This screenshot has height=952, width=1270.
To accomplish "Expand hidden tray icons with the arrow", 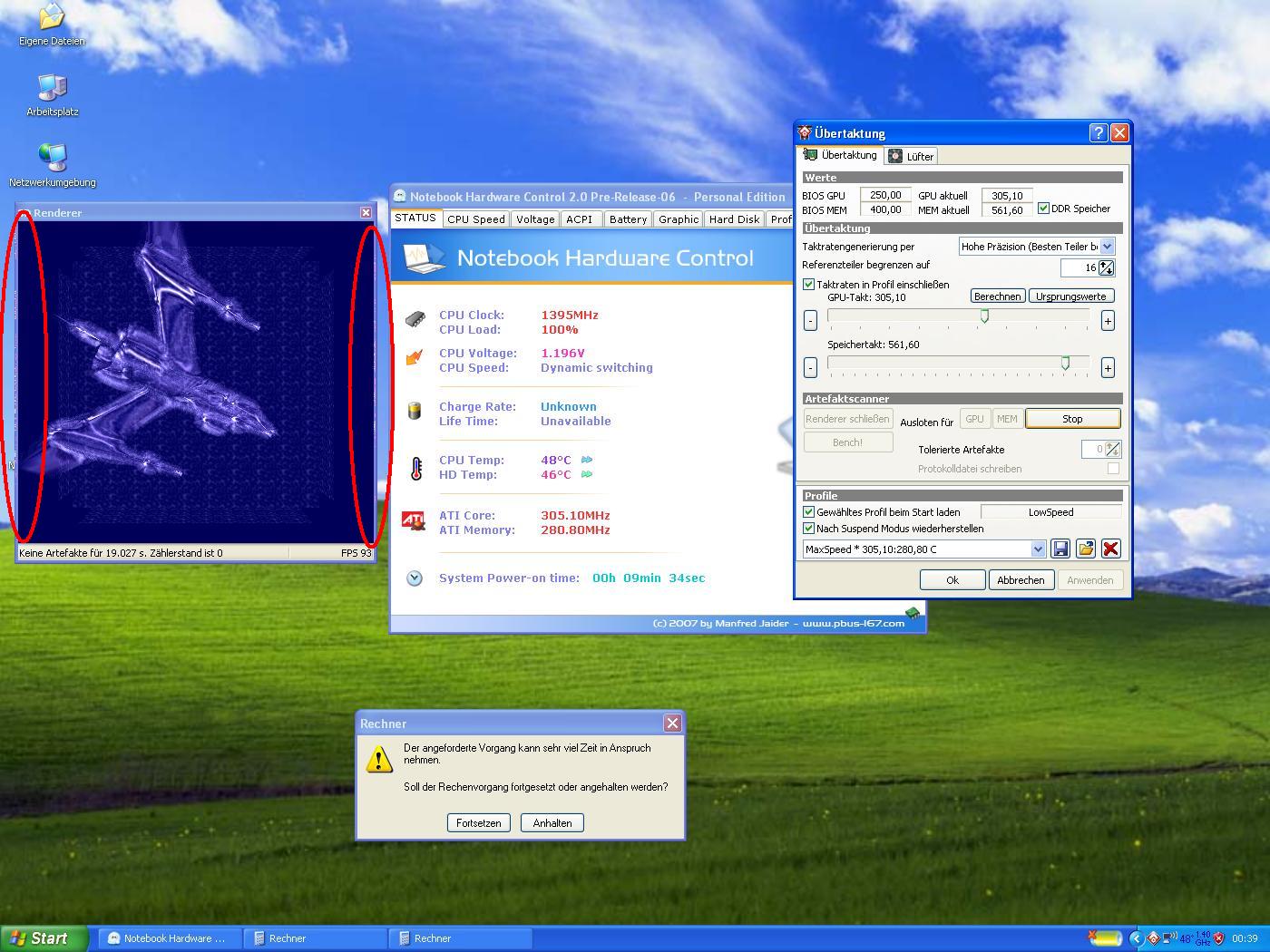I will click(1136, 938).
